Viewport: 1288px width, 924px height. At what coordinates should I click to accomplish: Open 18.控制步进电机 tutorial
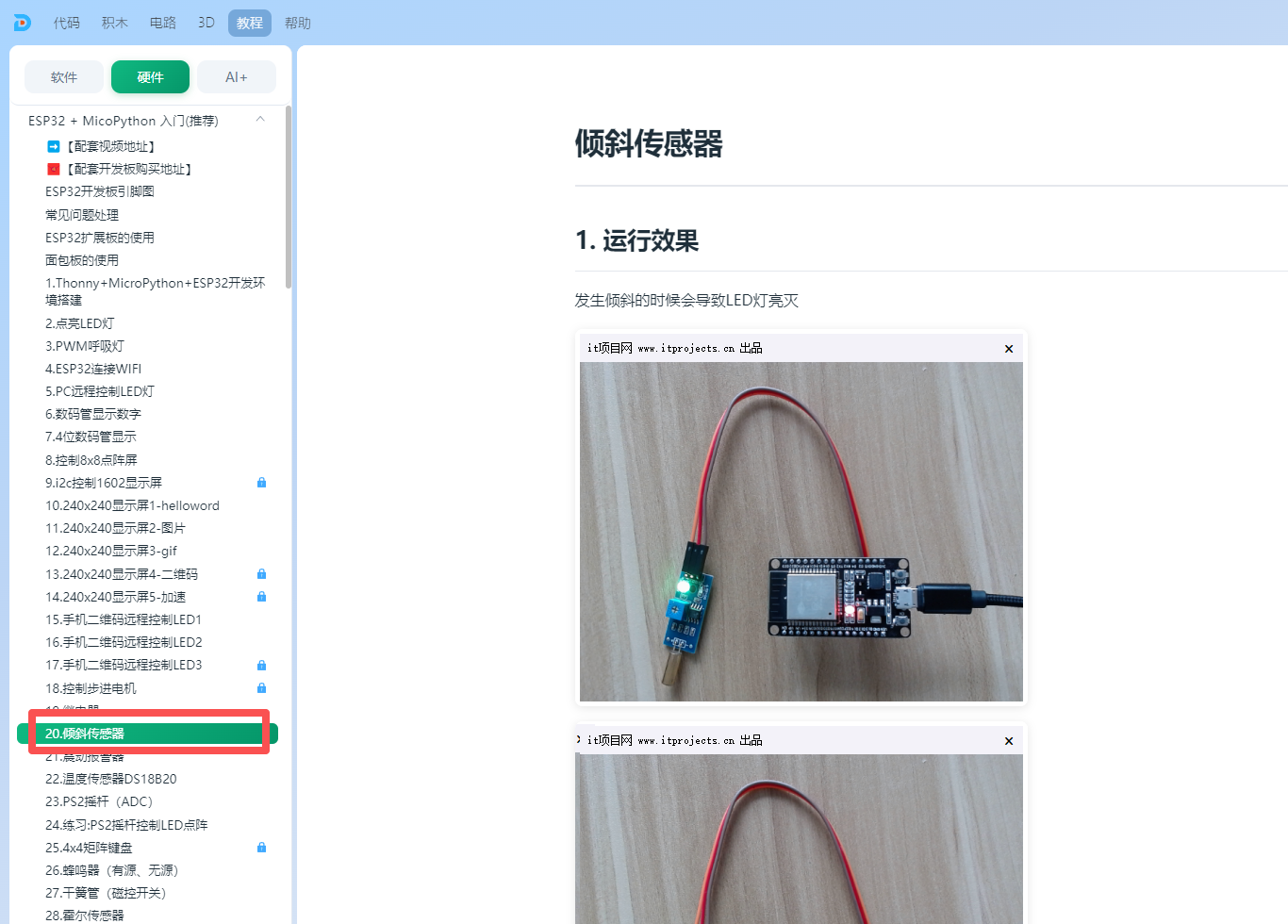pos(91,688)
